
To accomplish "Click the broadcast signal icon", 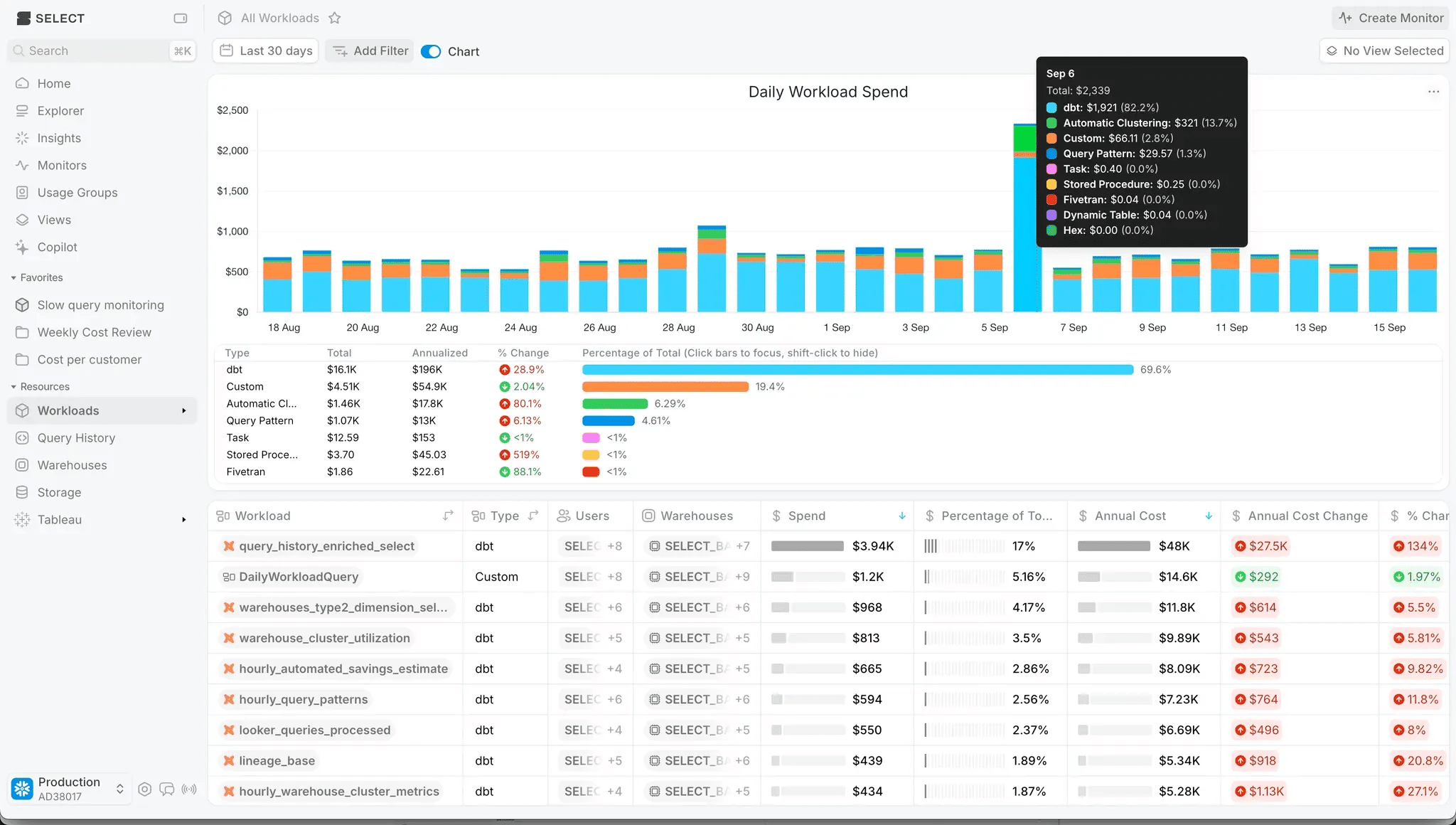I will tap(189, 789).
